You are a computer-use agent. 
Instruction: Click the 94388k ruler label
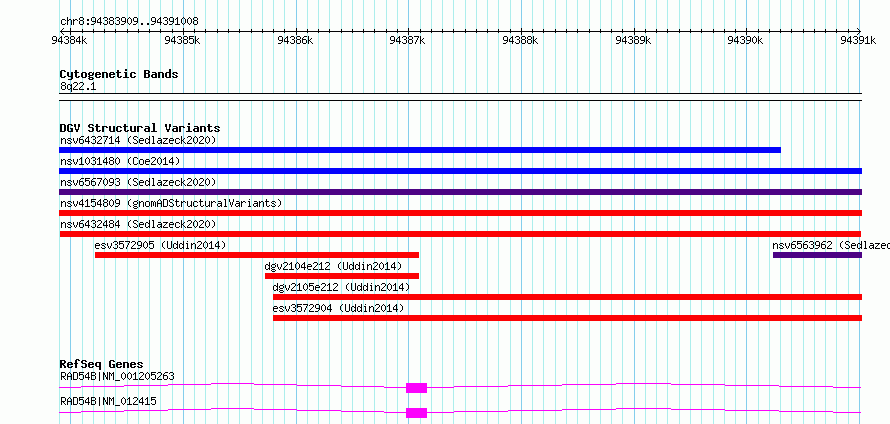pos(520,40)
